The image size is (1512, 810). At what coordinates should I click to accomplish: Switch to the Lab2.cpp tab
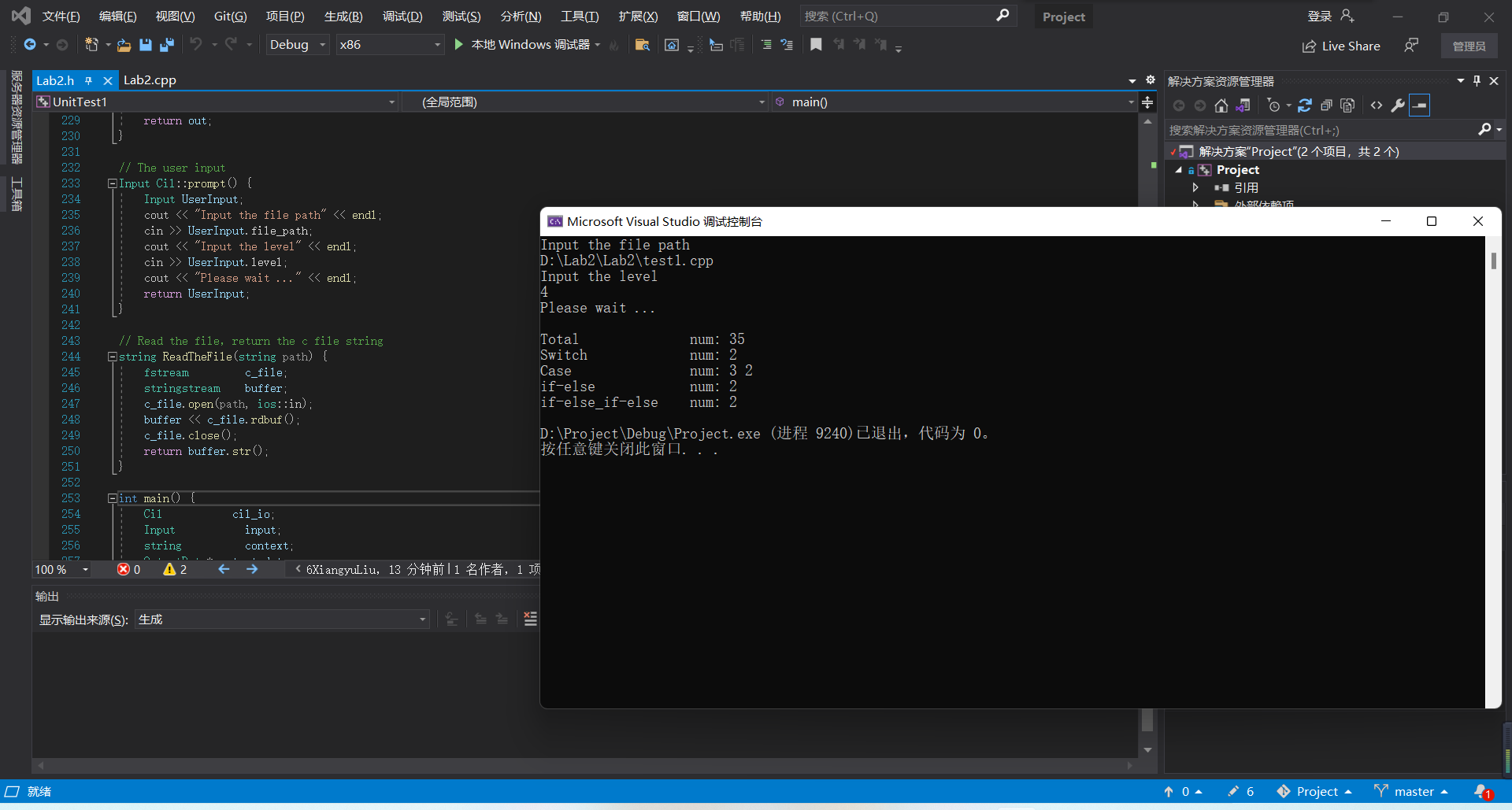point(150,80)
